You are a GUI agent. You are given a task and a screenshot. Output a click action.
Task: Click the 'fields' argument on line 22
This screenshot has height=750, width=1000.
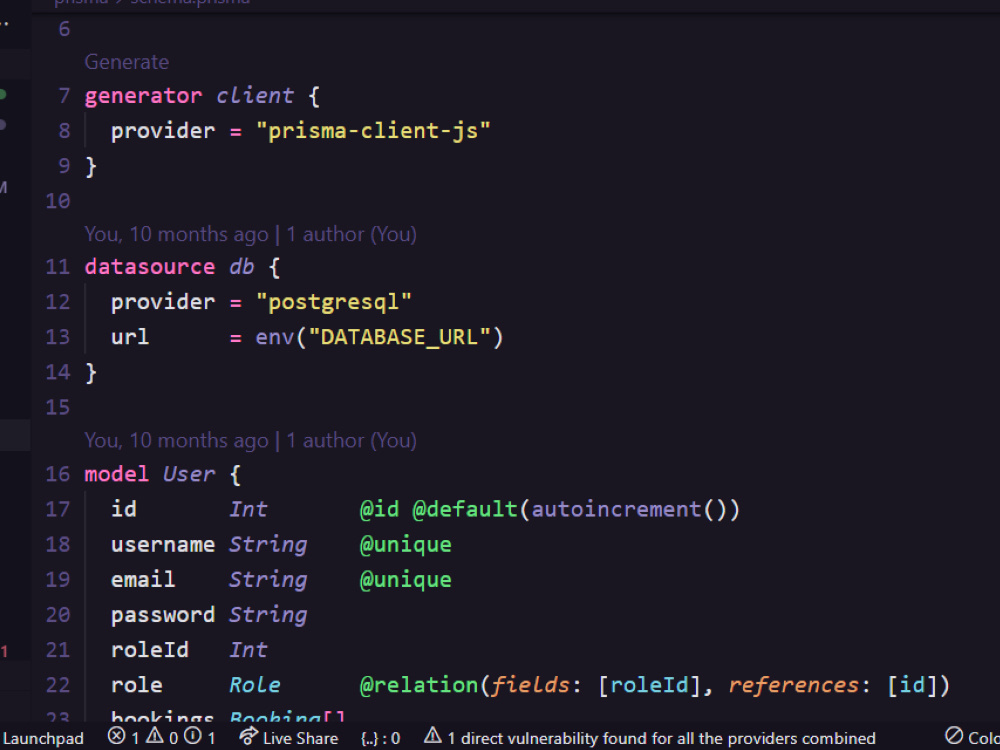click(530, 685)
